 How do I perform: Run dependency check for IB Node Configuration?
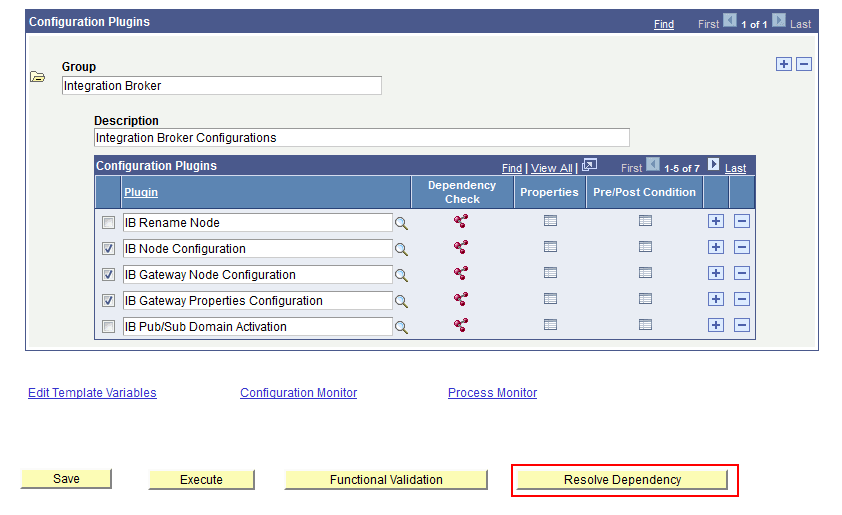point(461,246)
